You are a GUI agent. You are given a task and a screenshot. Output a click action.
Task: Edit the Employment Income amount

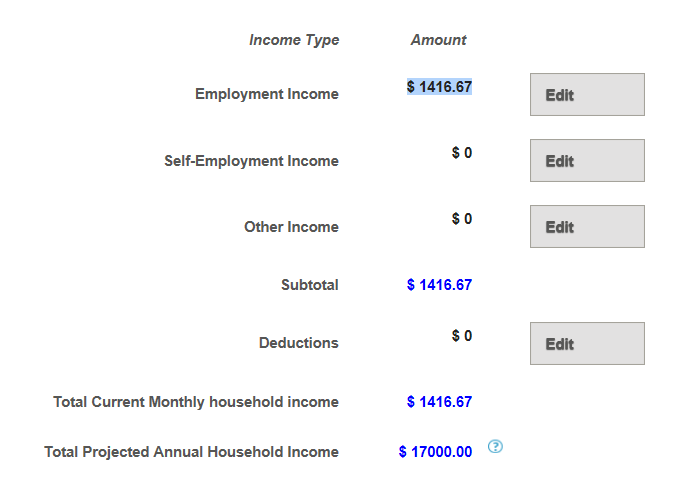point(587,95)
